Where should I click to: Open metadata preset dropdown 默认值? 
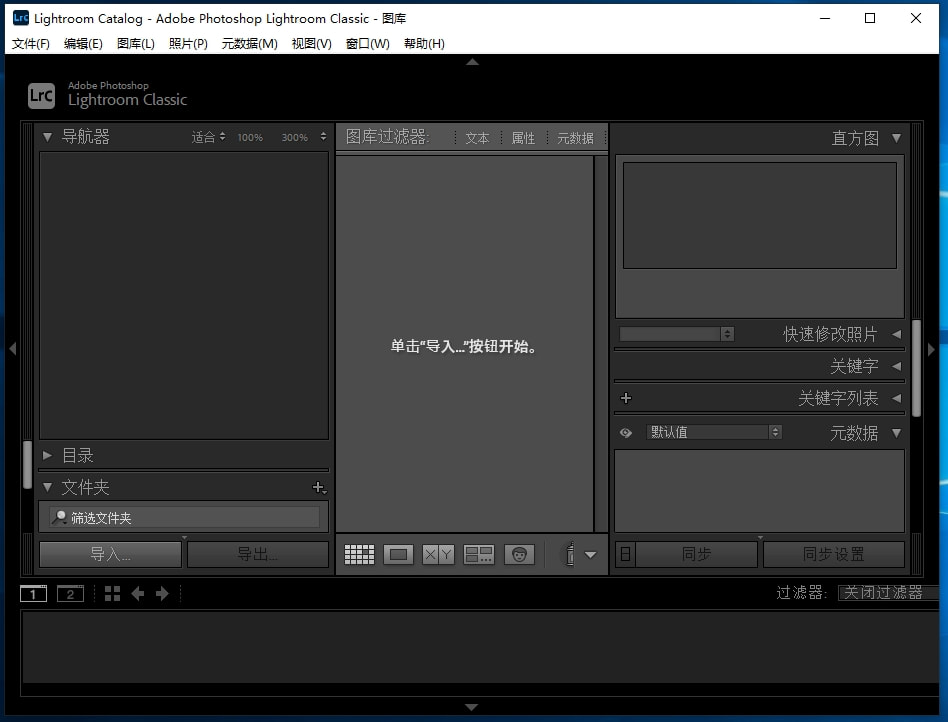click(714, 432)
